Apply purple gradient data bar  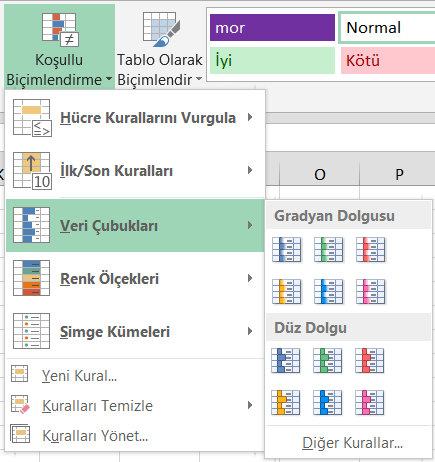click(x=371, y=292)
